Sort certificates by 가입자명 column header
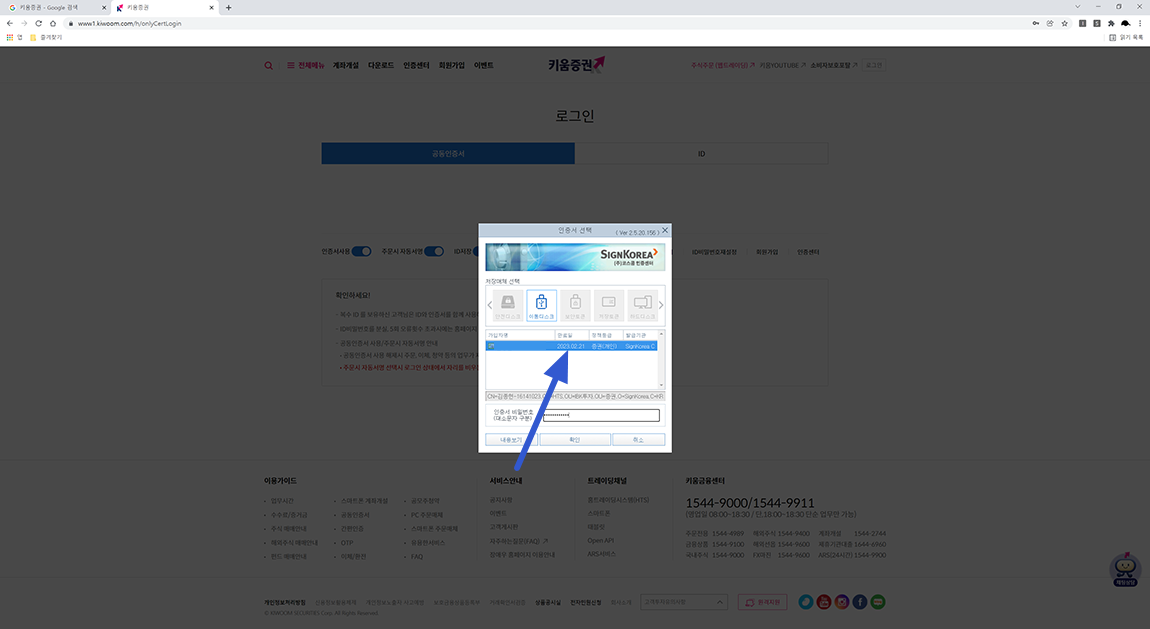 click(x=520, y=335)
